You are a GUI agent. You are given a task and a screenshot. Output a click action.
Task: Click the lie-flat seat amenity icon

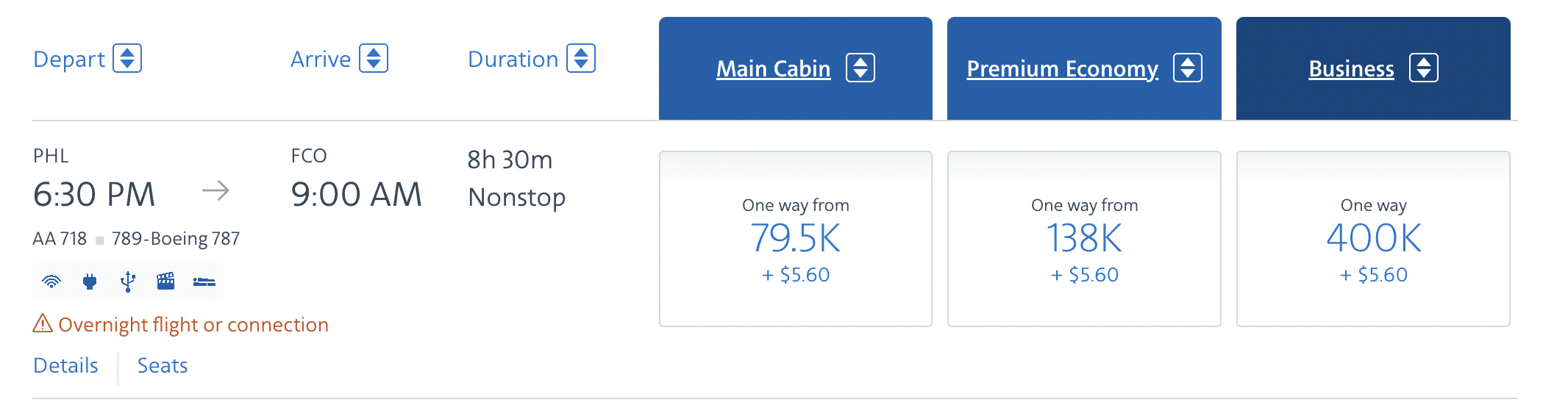204,281
